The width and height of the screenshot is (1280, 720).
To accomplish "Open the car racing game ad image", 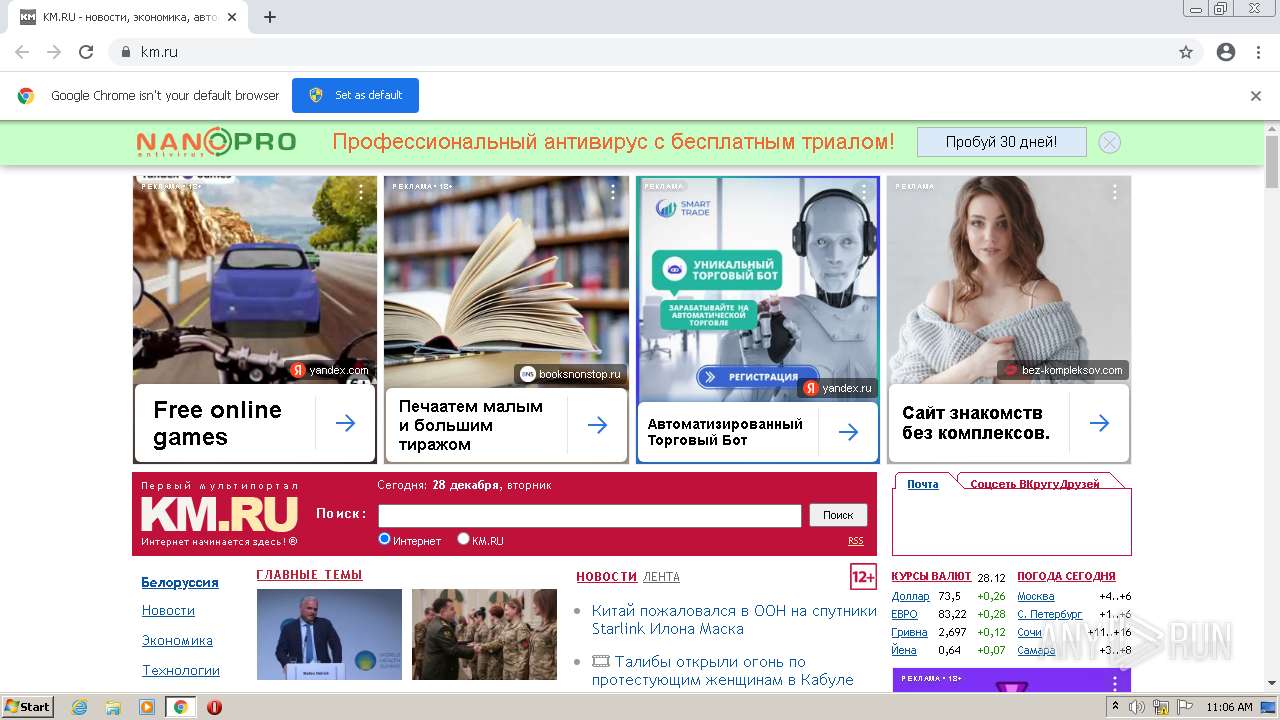I will coord(255,280).
